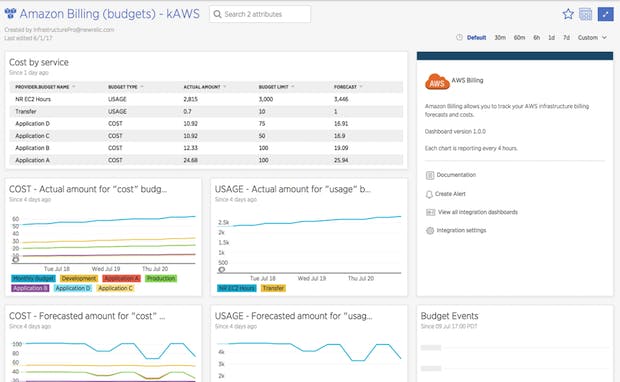Select the 7d time range
This screenshot has height=382, width=620.
tap(566, 38)
